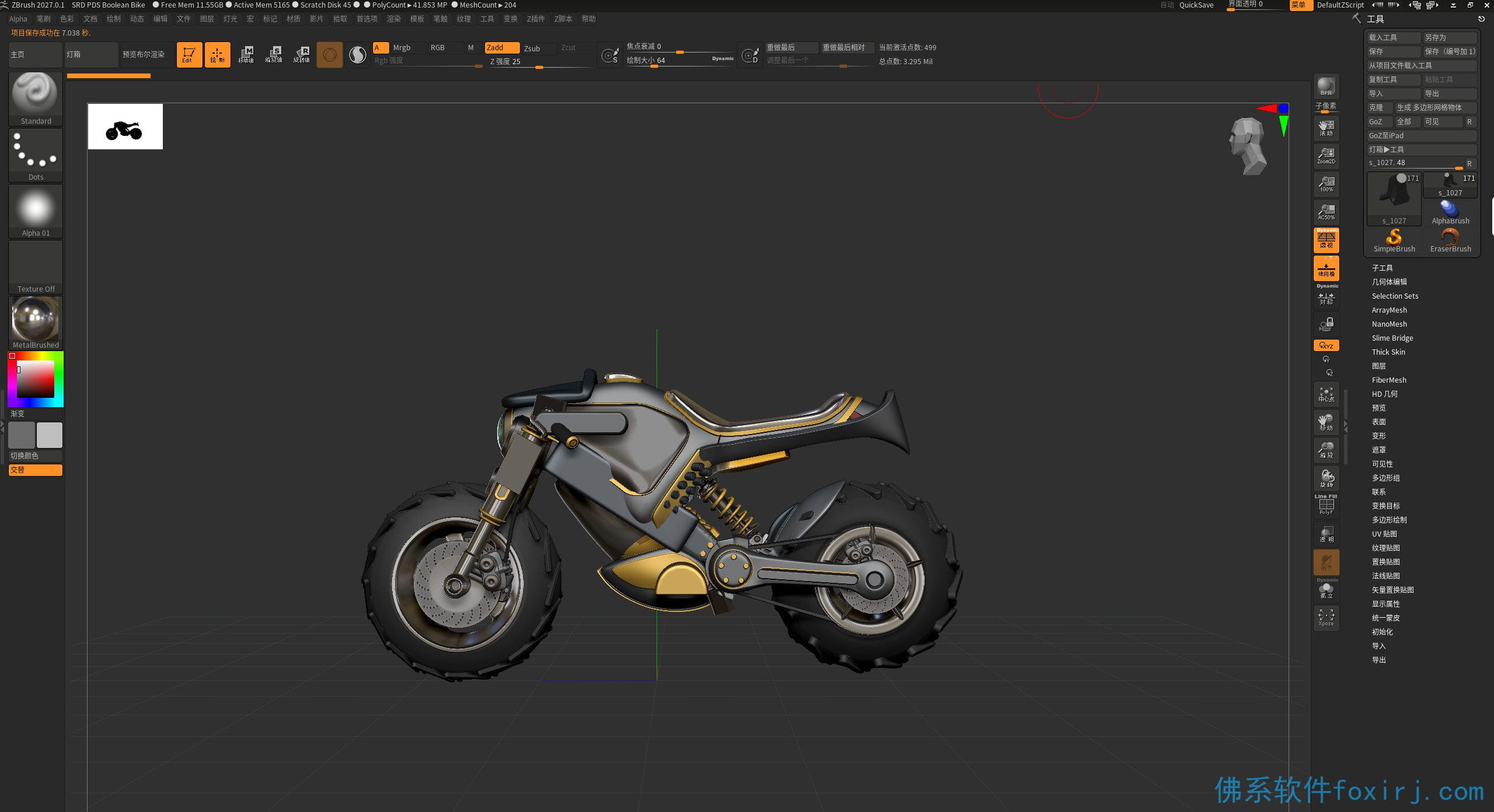Click the 另存为 save as button
This screenshot has width=1494, height=812.
[x=1450, y=37]
